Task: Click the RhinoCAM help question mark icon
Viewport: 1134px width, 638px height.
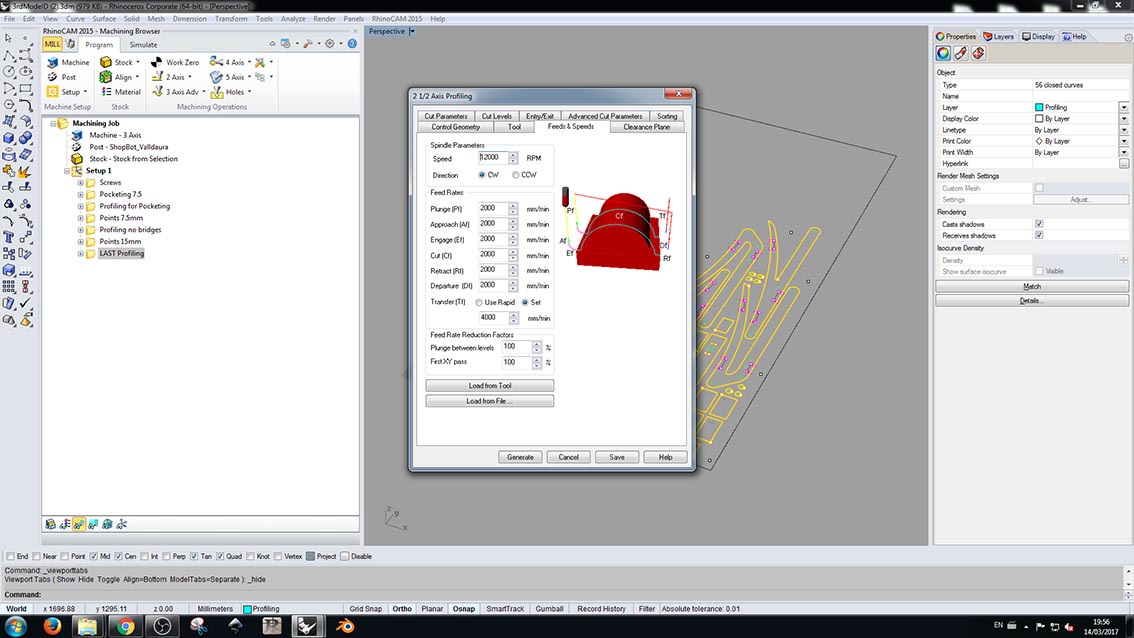Action: tap(352, 44)
